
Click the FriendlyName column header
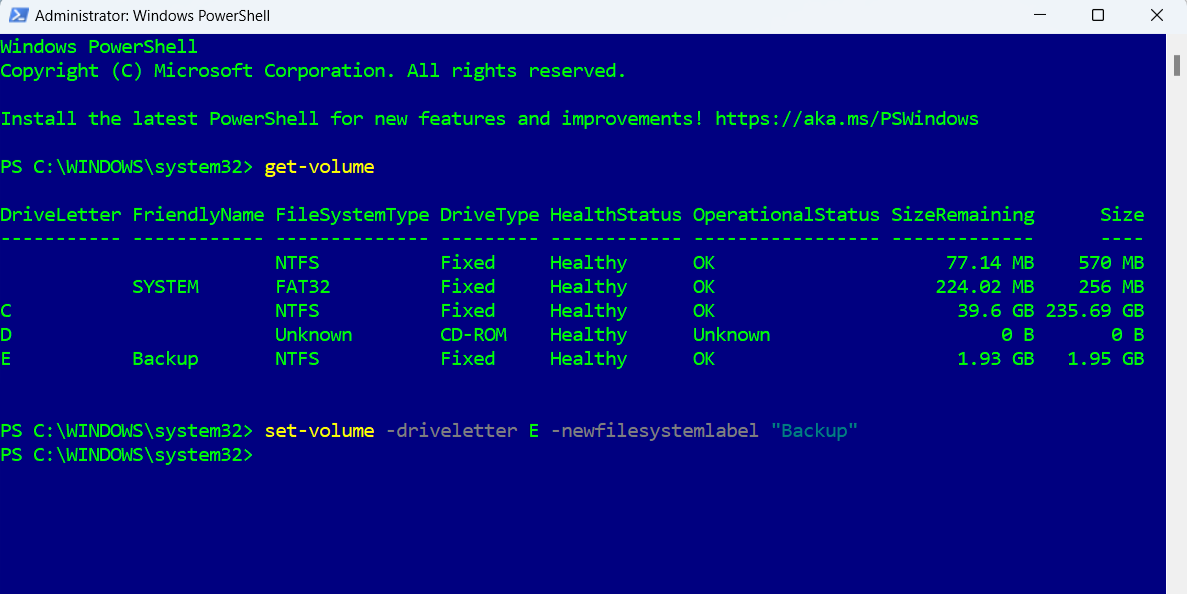point(198,215)
